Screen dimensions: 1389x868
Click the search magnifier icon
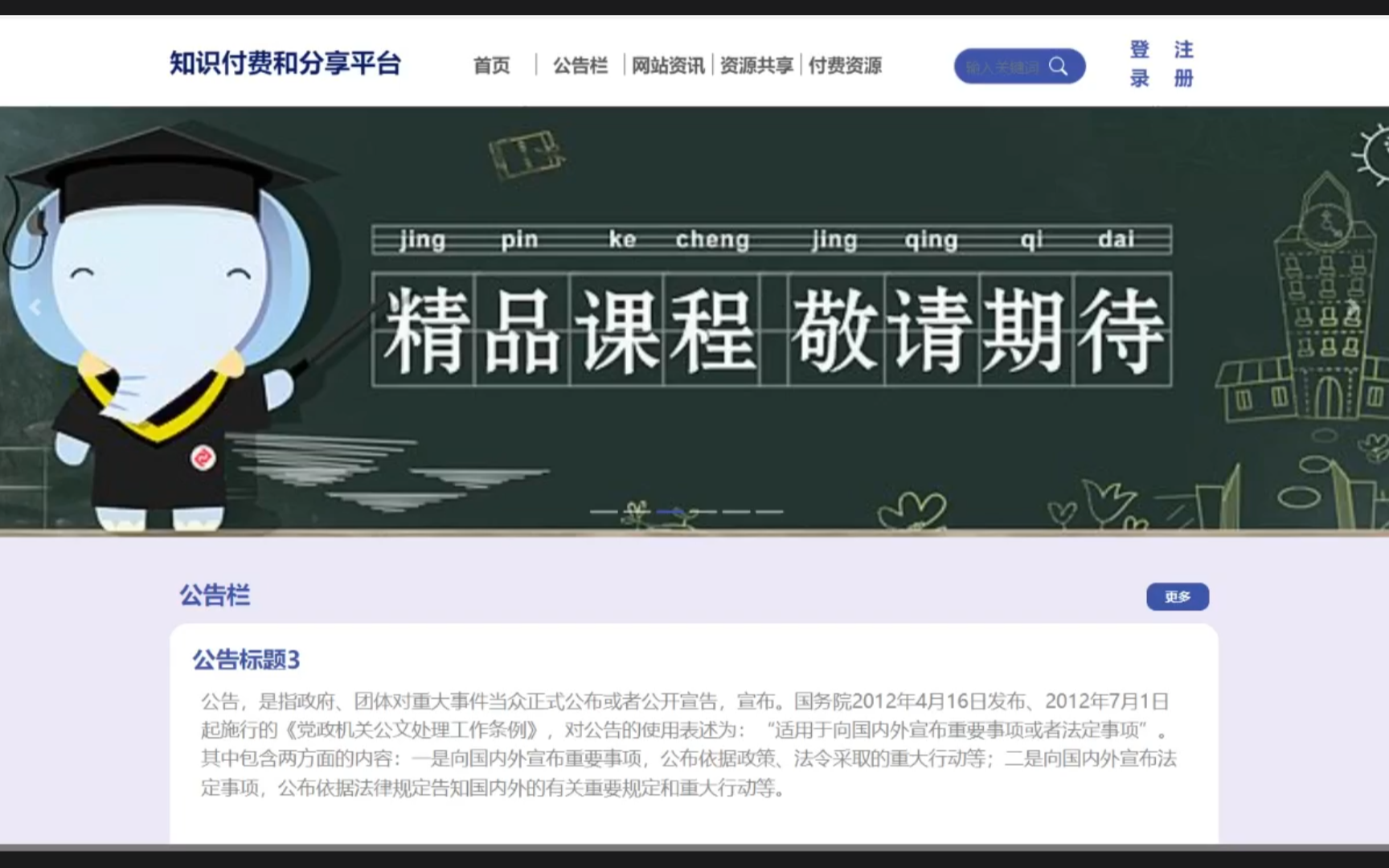click(1059, 67)
